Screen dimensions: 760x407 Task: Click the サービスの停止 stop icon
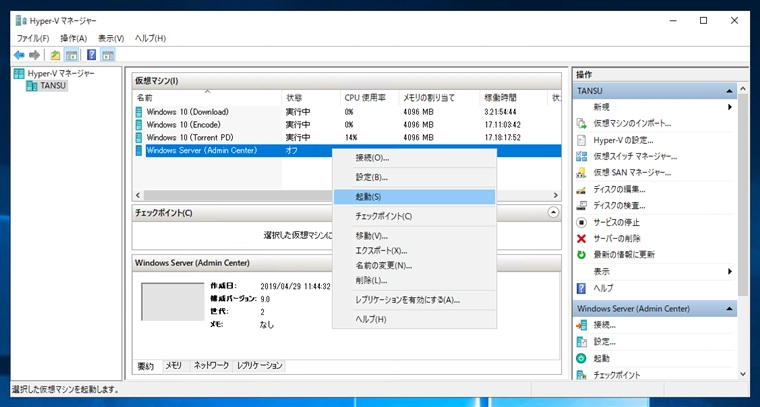click(x=581, y=222)
